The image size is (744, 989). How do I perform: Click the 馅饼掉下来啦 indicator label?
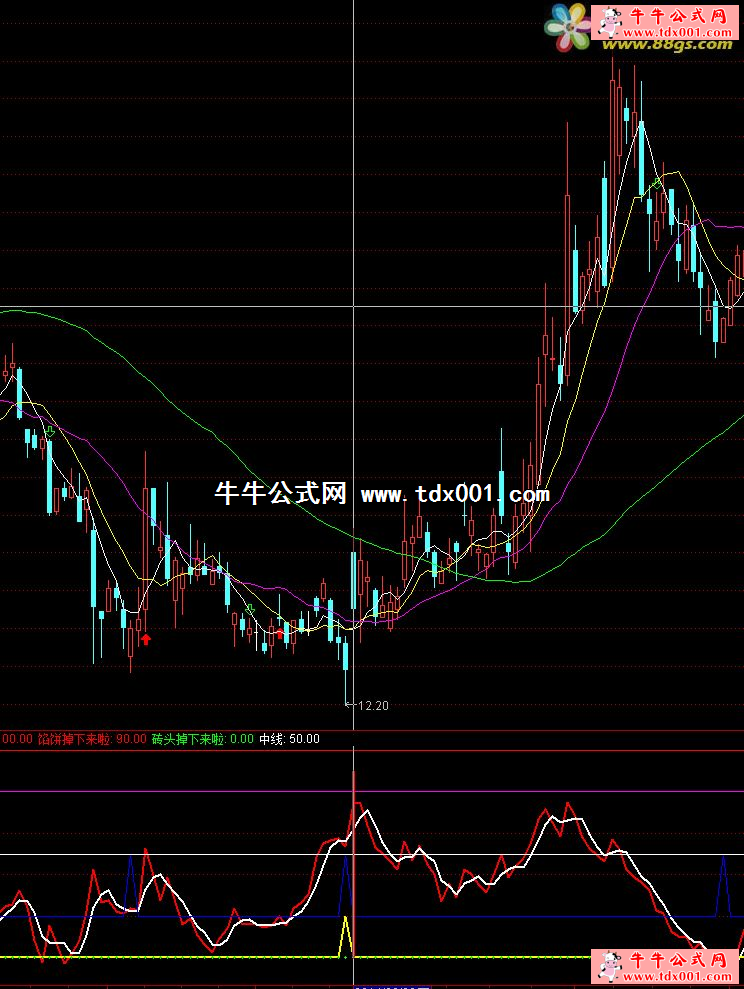pyautogui.click(x=76, y=739)
